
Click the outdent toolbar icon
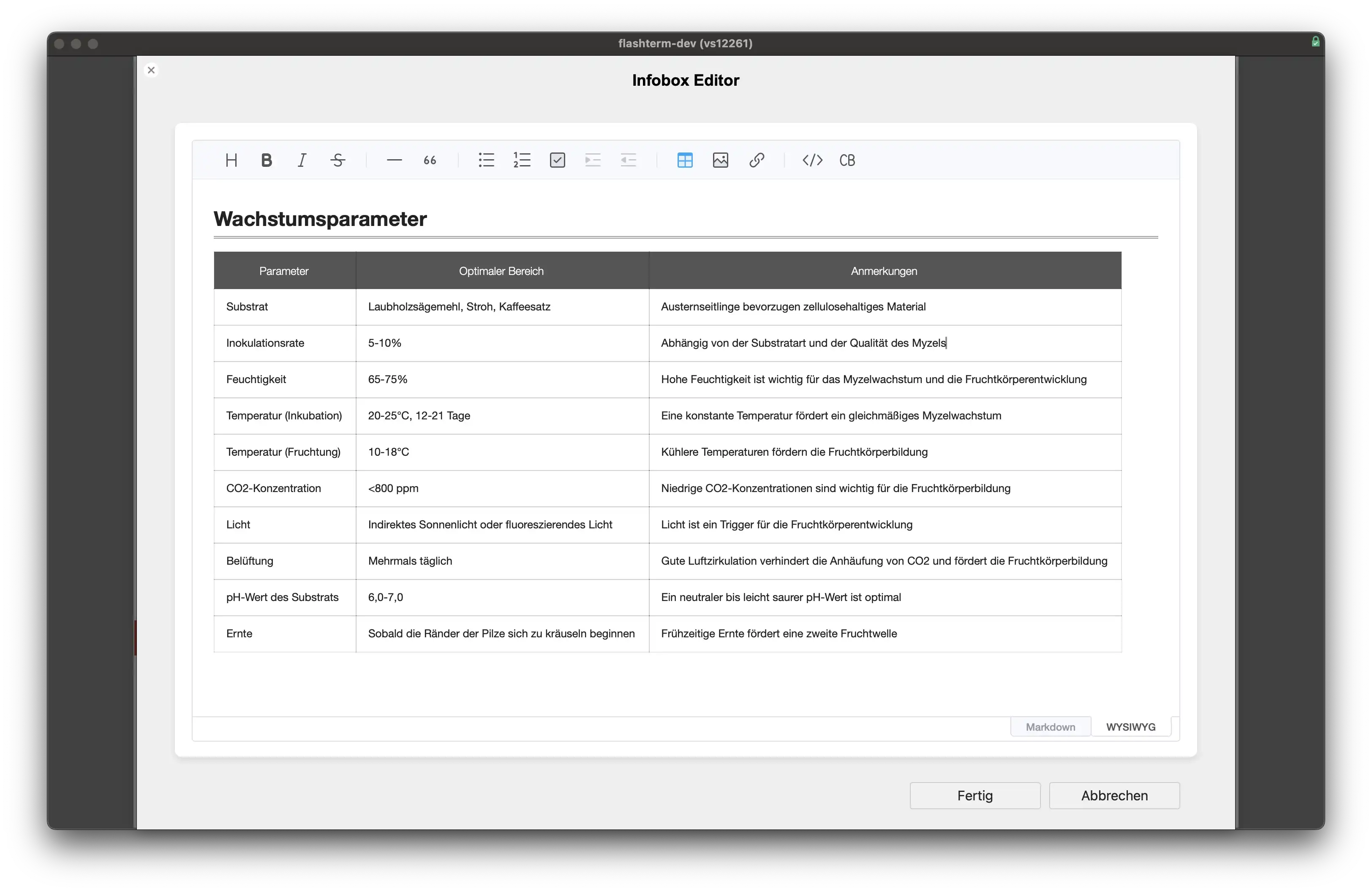[x=629, y=160]
